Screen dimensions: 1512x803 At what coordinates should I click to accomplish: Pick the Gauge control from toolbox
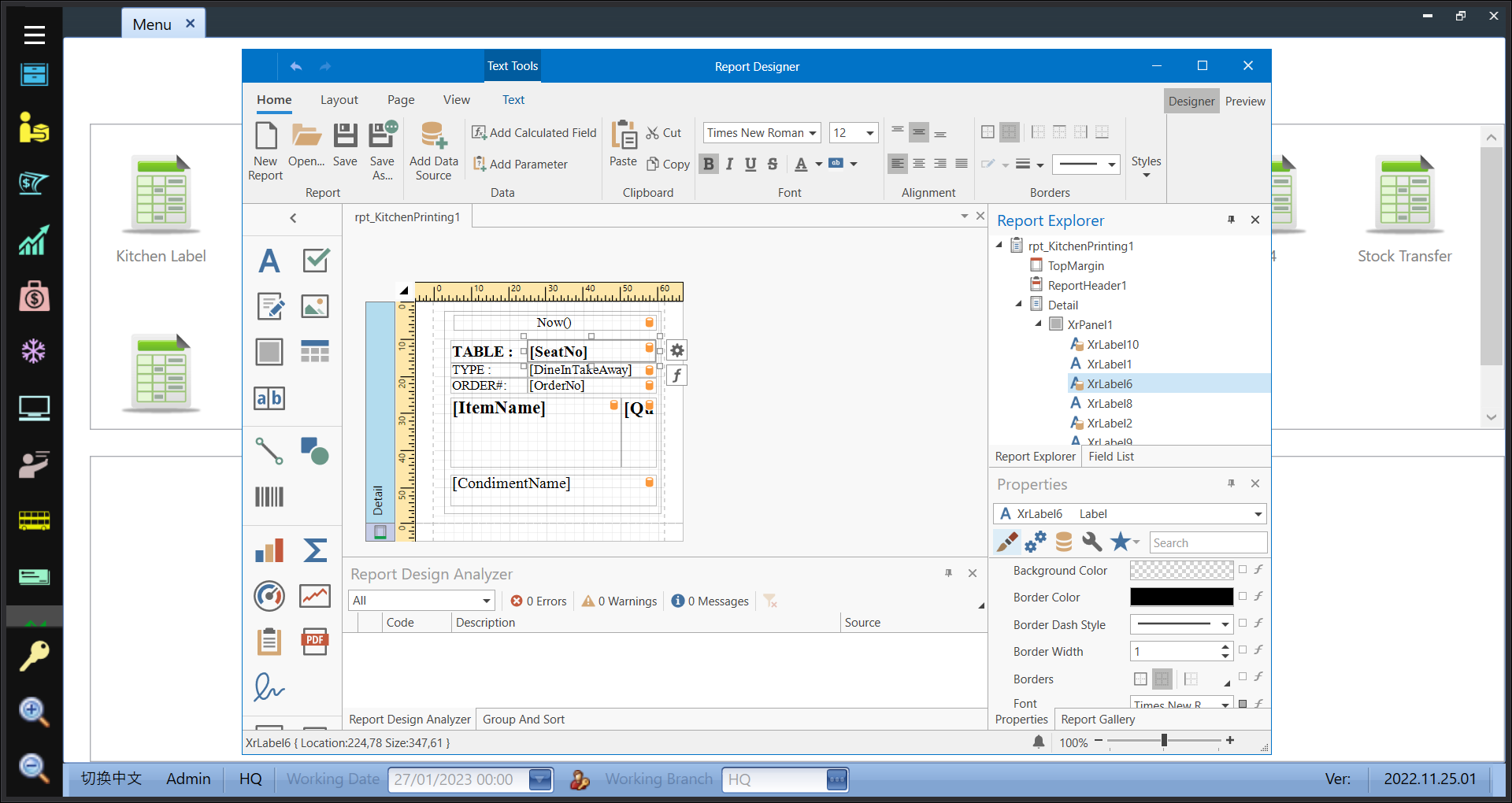(x=269, y=596)
